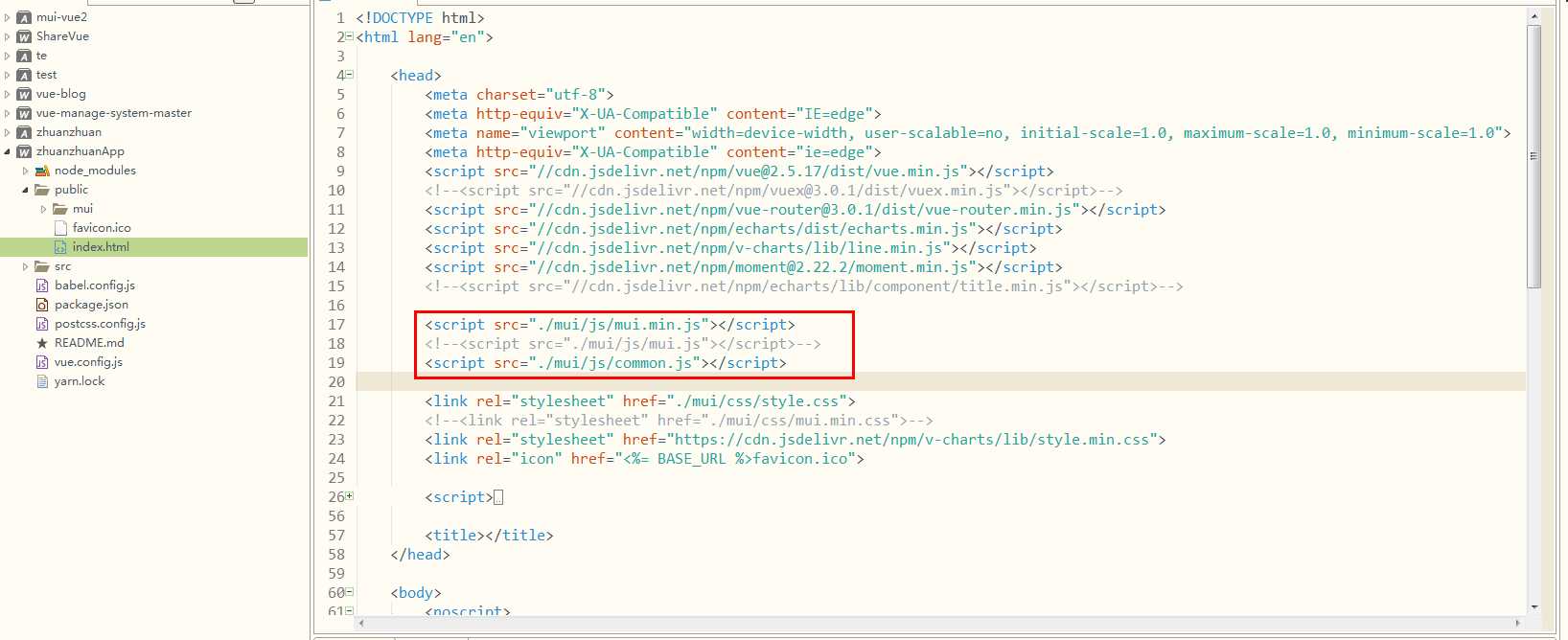Click the folded code placeholder on line 26
Image resolution: width=1568 pixels, height=640 pixels.
pos(497,497)
